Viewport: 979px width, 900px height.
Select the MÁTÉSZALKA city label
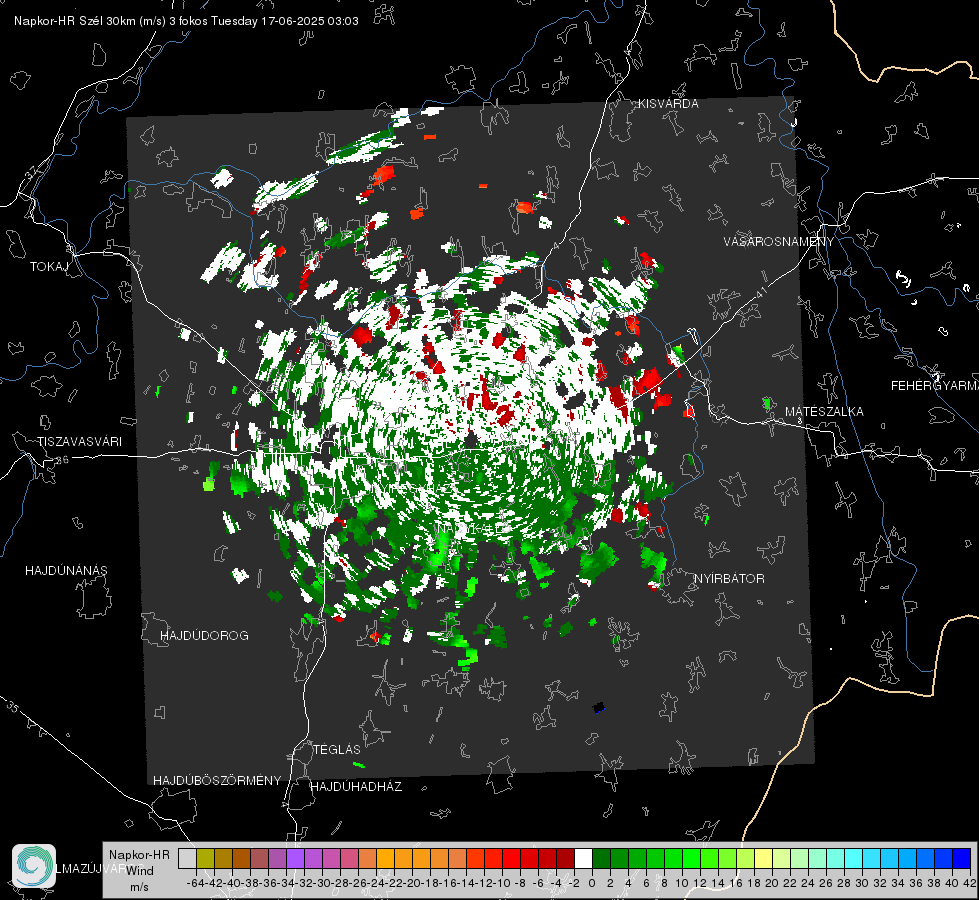click(x=824, y=411)
